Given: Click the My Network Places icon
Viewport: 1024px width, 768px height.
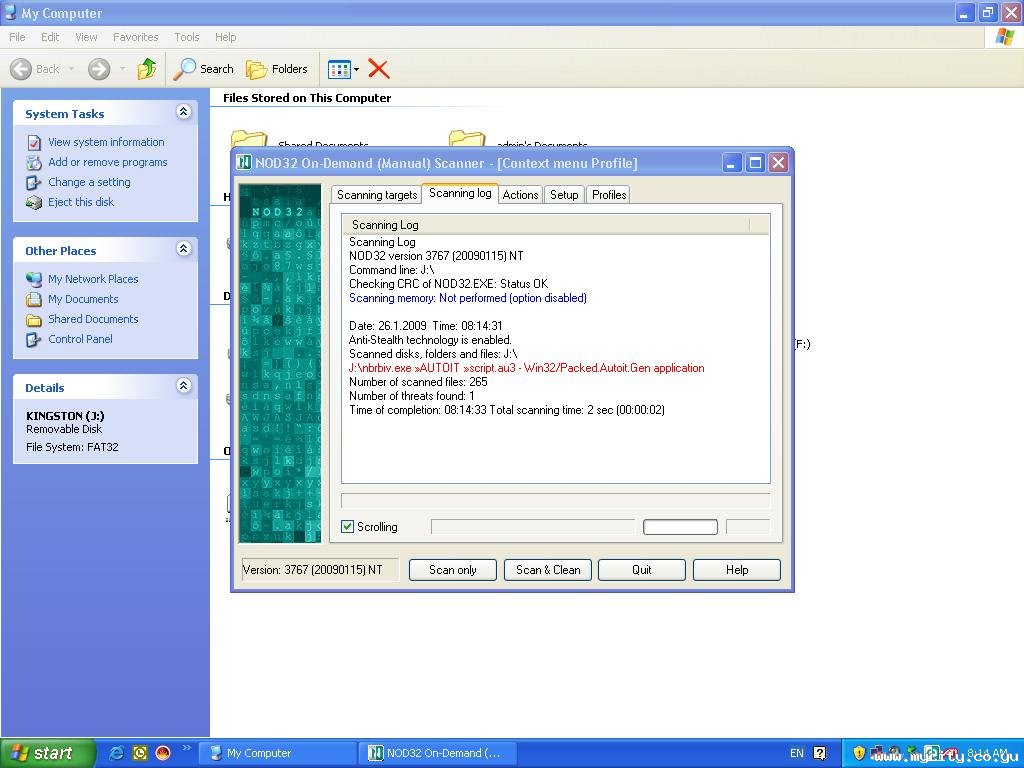Looking at the screenshot, I should 34,280.
